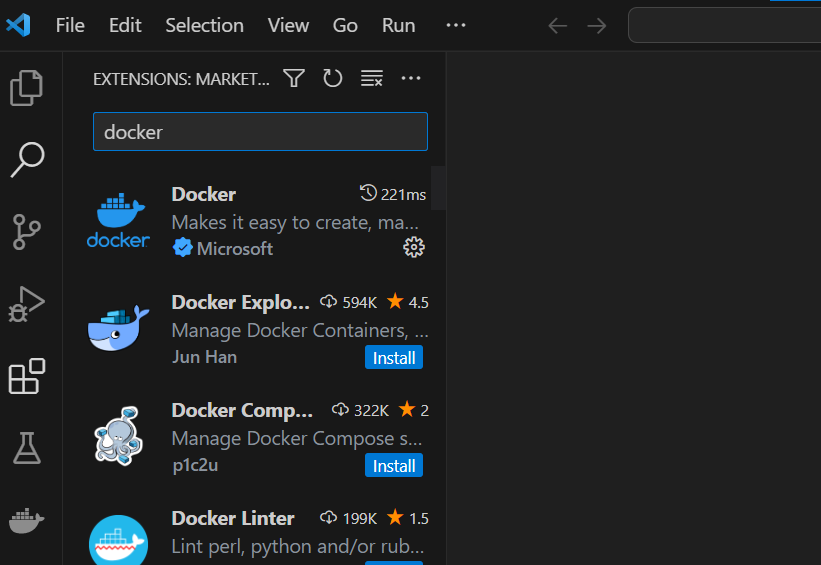Screen dimensions: 821x565
Task: Open Docker extension manage gear
Action: [414, 247]
